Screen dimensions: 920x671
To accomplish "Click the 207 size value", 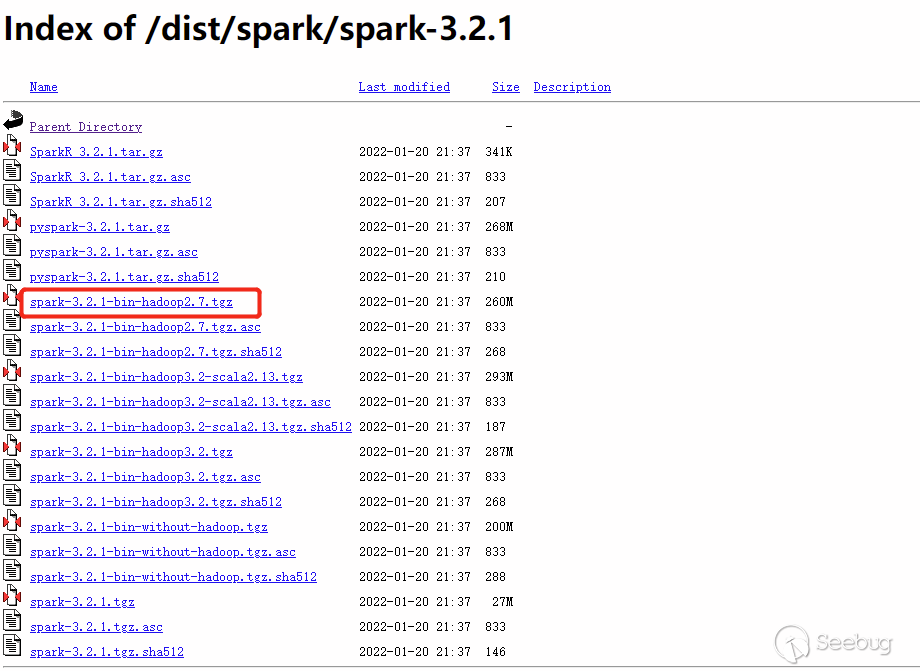I will pyautogui.click(x=495, y=201).
